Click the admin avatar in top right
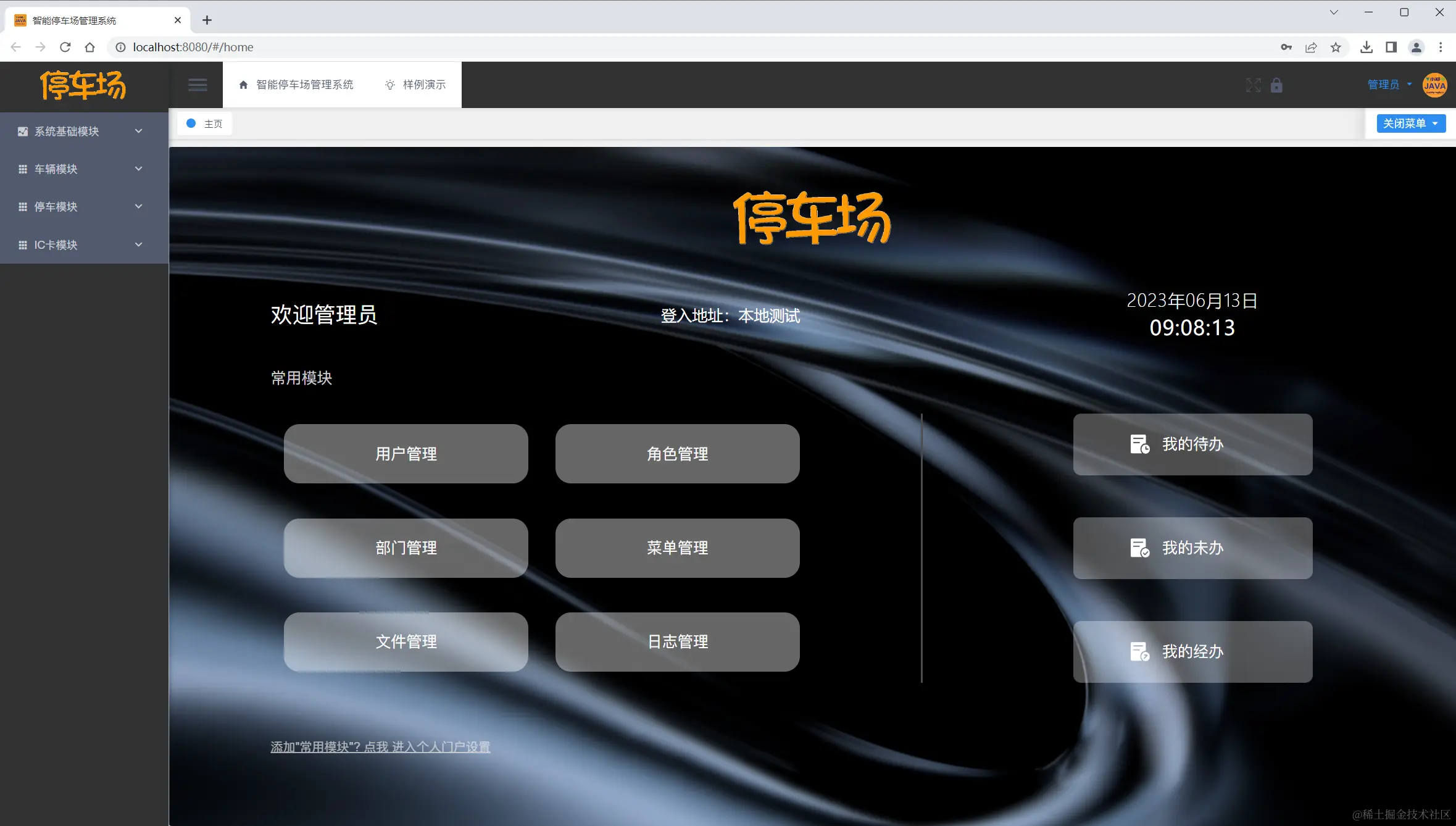1456x826 pixels. click(x=1433, y=85)
